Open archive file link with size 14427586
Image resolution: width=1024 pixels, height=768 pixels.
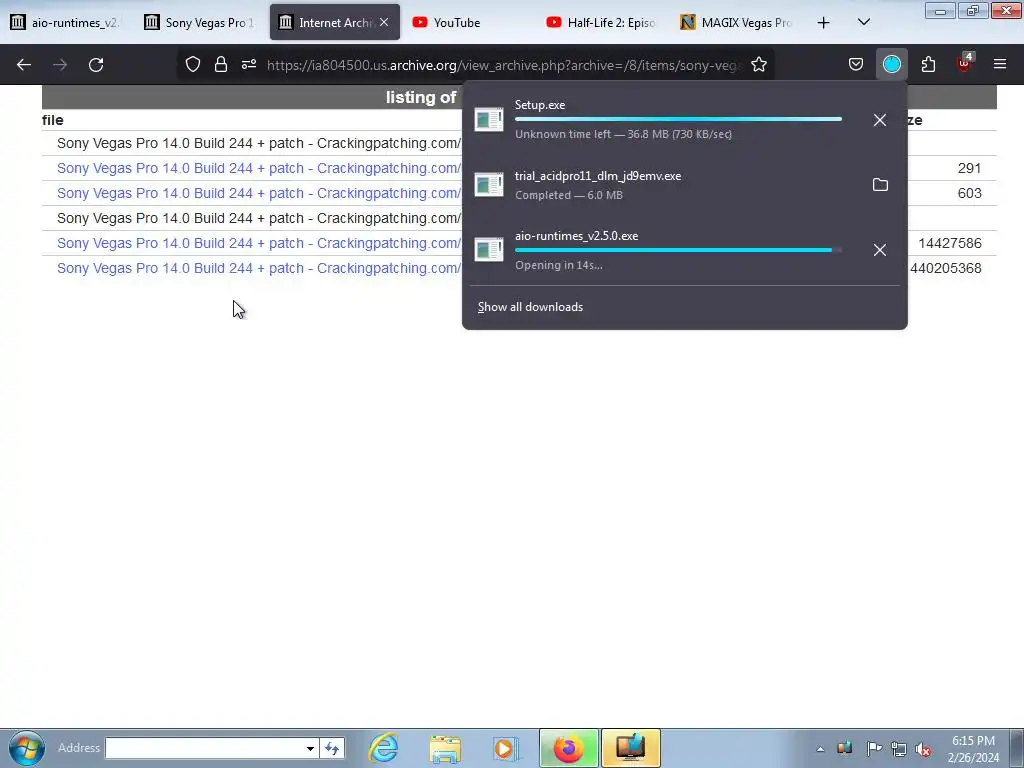pyautogui.click(x=259, y=243)
